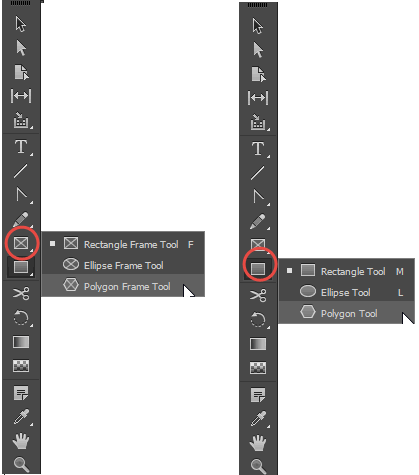Choose Ellipse Tool from shape flyout
419x475 pixels.
(x=347, y=292)
